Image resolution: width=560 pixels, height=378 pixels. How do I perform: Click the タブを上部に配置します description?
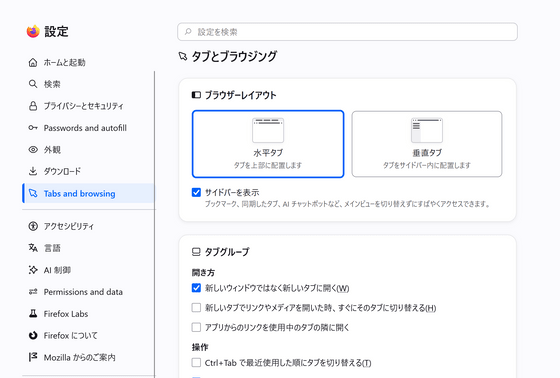click(x=268, y=165)
